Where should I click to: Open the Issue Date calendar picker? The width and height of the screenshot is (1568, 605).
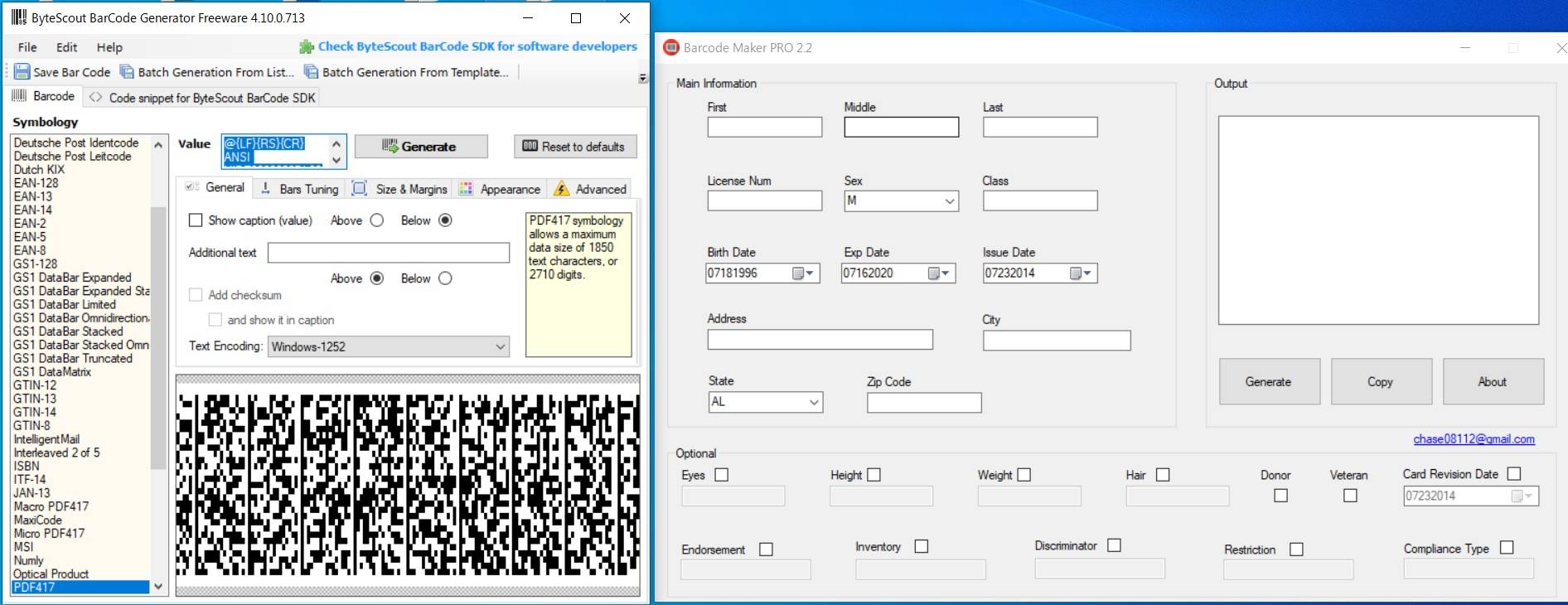click(x=1081, y=273)
